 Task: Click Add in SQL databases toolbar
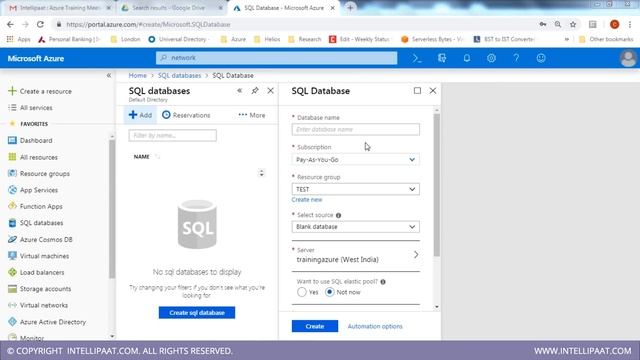coord(140,115)
